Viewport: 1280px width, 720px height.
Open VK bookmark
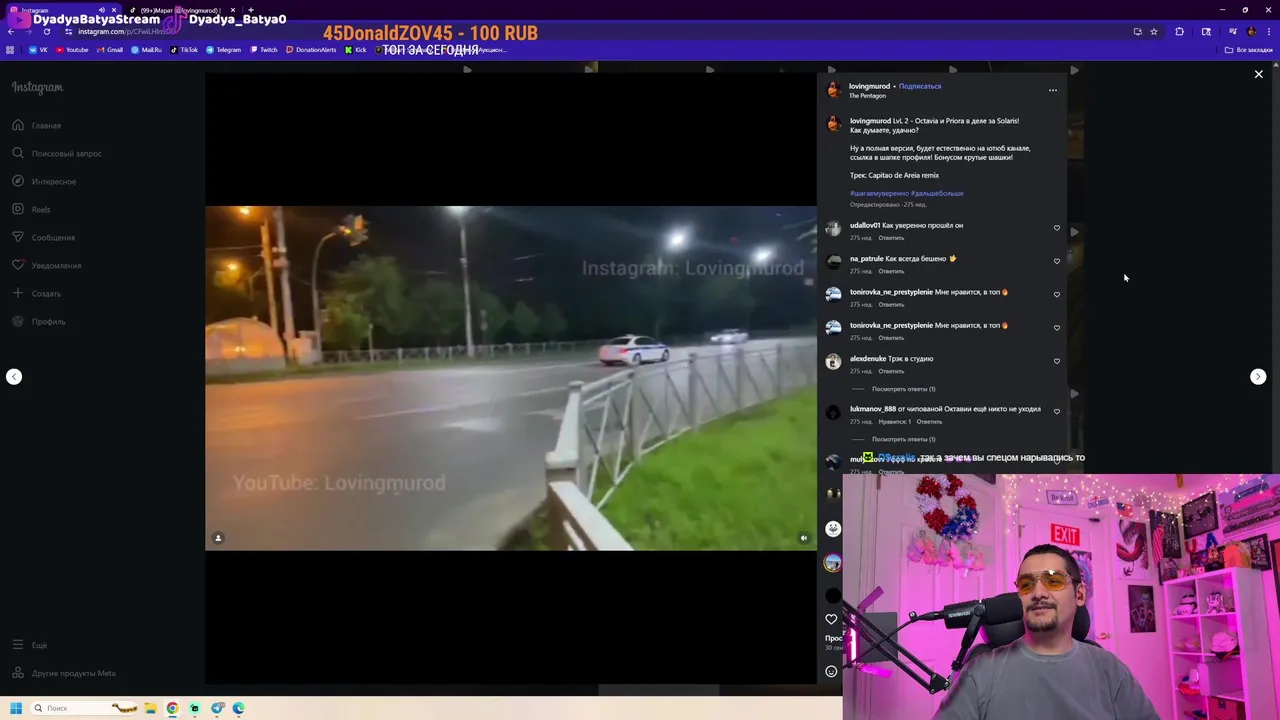(x=38, y=49)
